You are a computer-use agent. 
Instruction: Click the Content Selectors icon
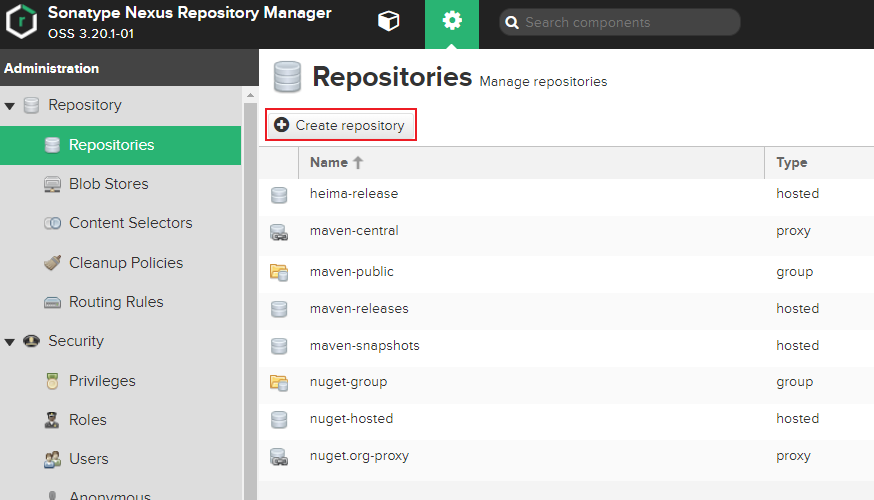52,223
